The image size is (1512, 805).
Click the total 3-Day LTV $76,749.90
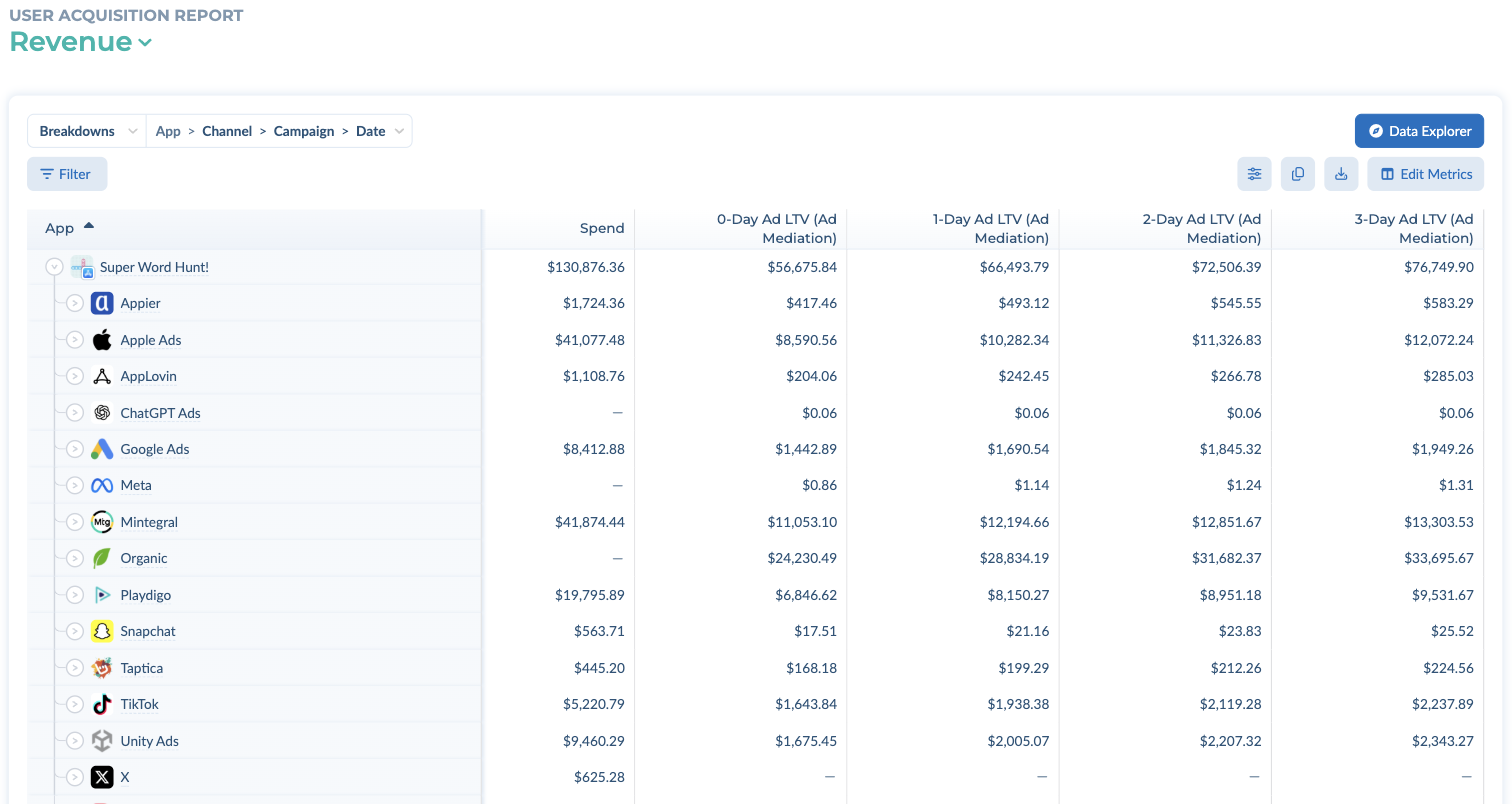click(1439, 268)
